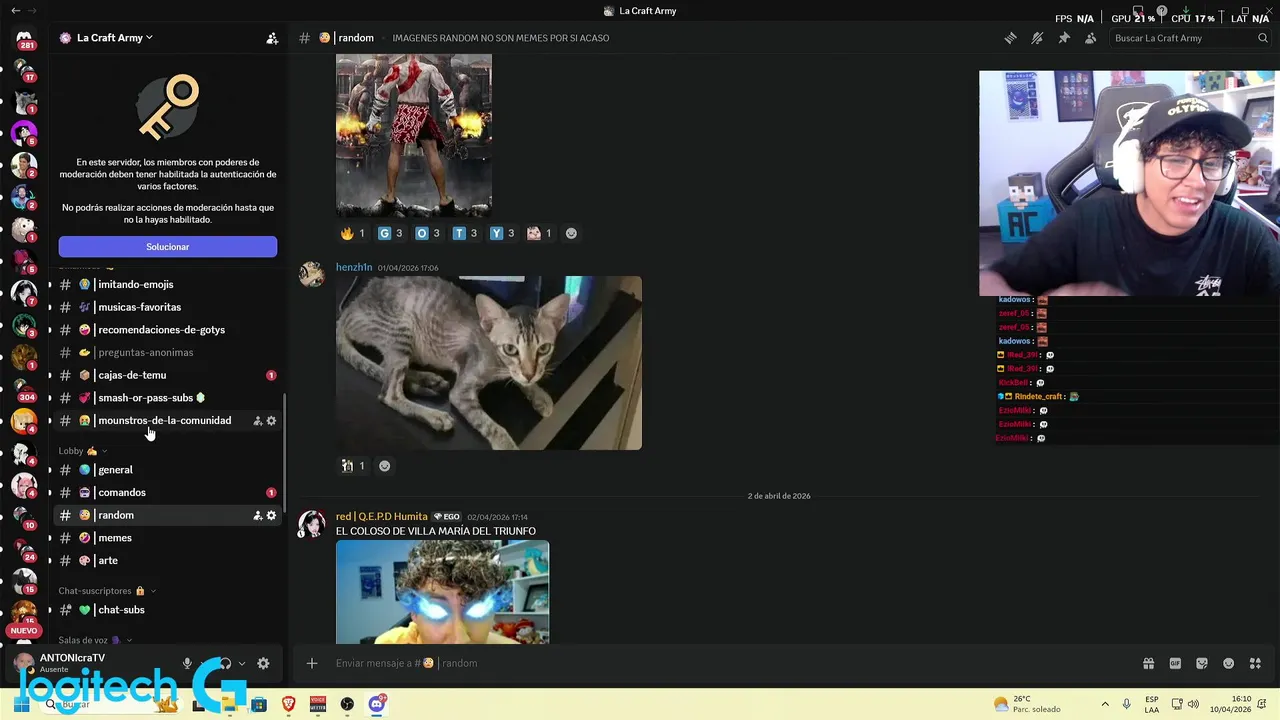Toggle the Y letter reaction

[x=503, y=233]
